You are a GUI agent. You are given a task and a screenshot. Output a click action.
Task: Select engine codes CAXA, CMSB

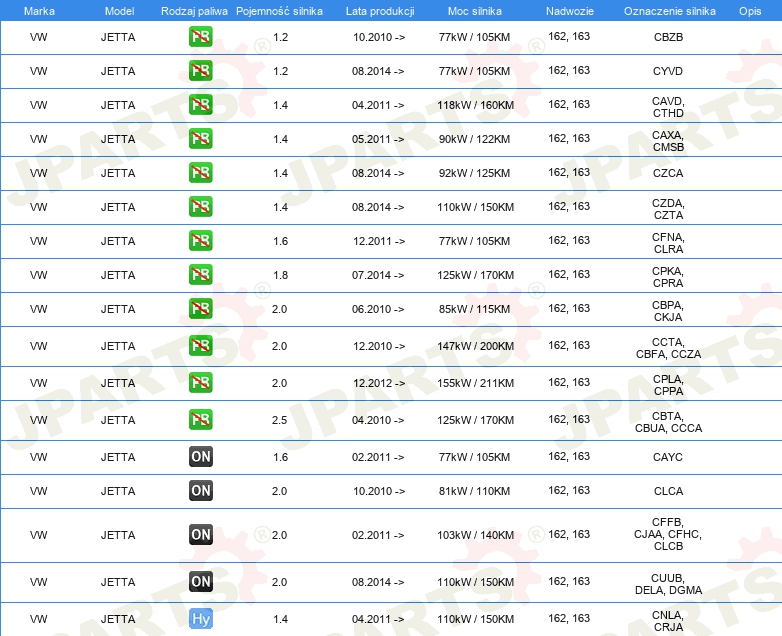(x=668, y=141)
